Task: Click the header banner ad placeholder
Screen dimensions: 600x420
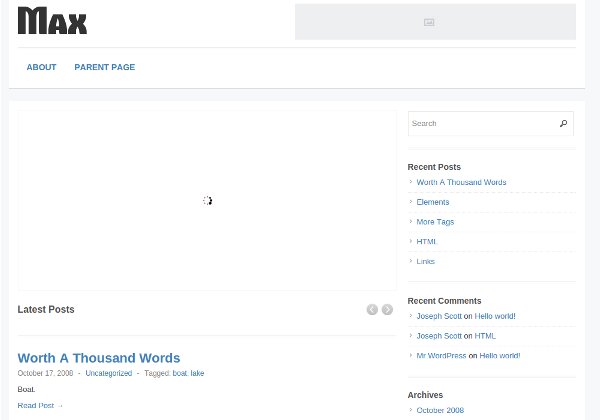Action: tap(435, 22)
